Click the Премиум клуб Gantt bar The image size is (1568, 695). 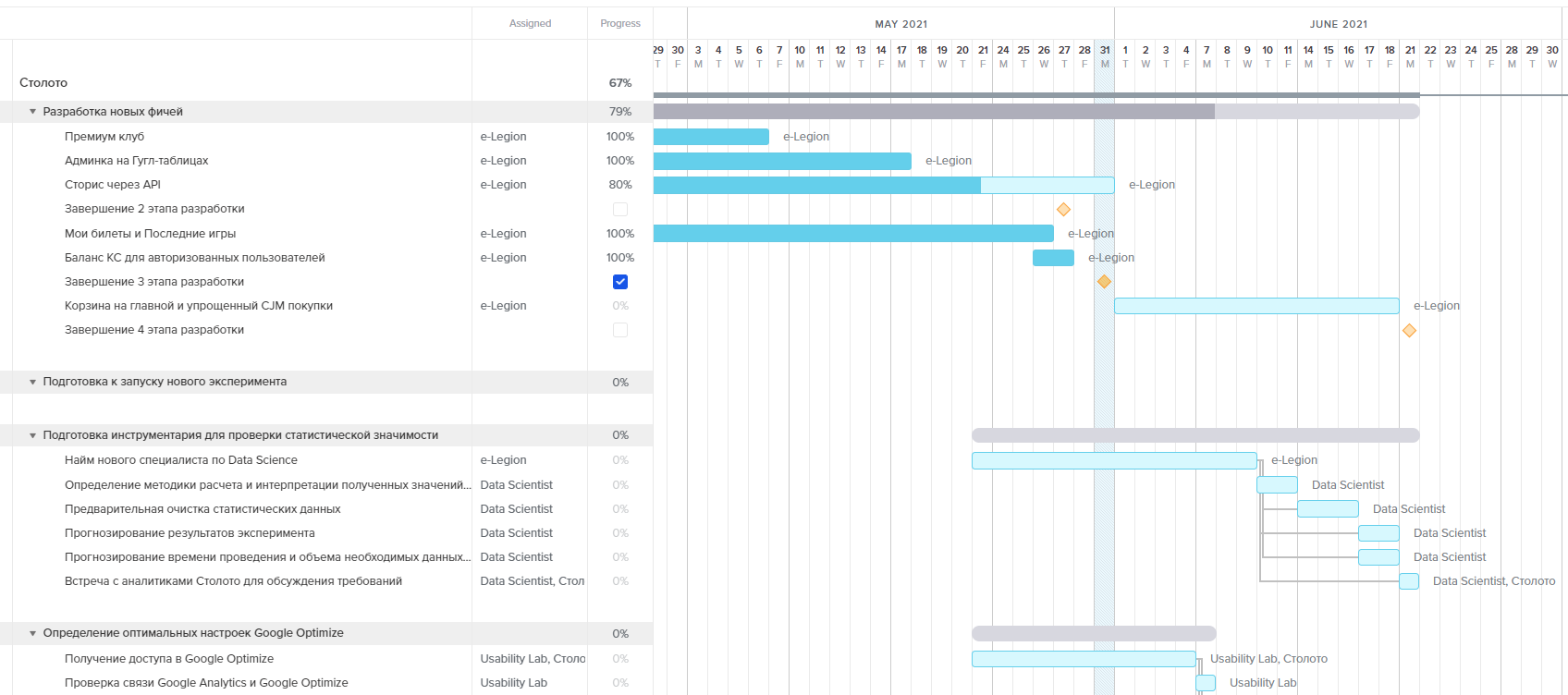point(711,137)
